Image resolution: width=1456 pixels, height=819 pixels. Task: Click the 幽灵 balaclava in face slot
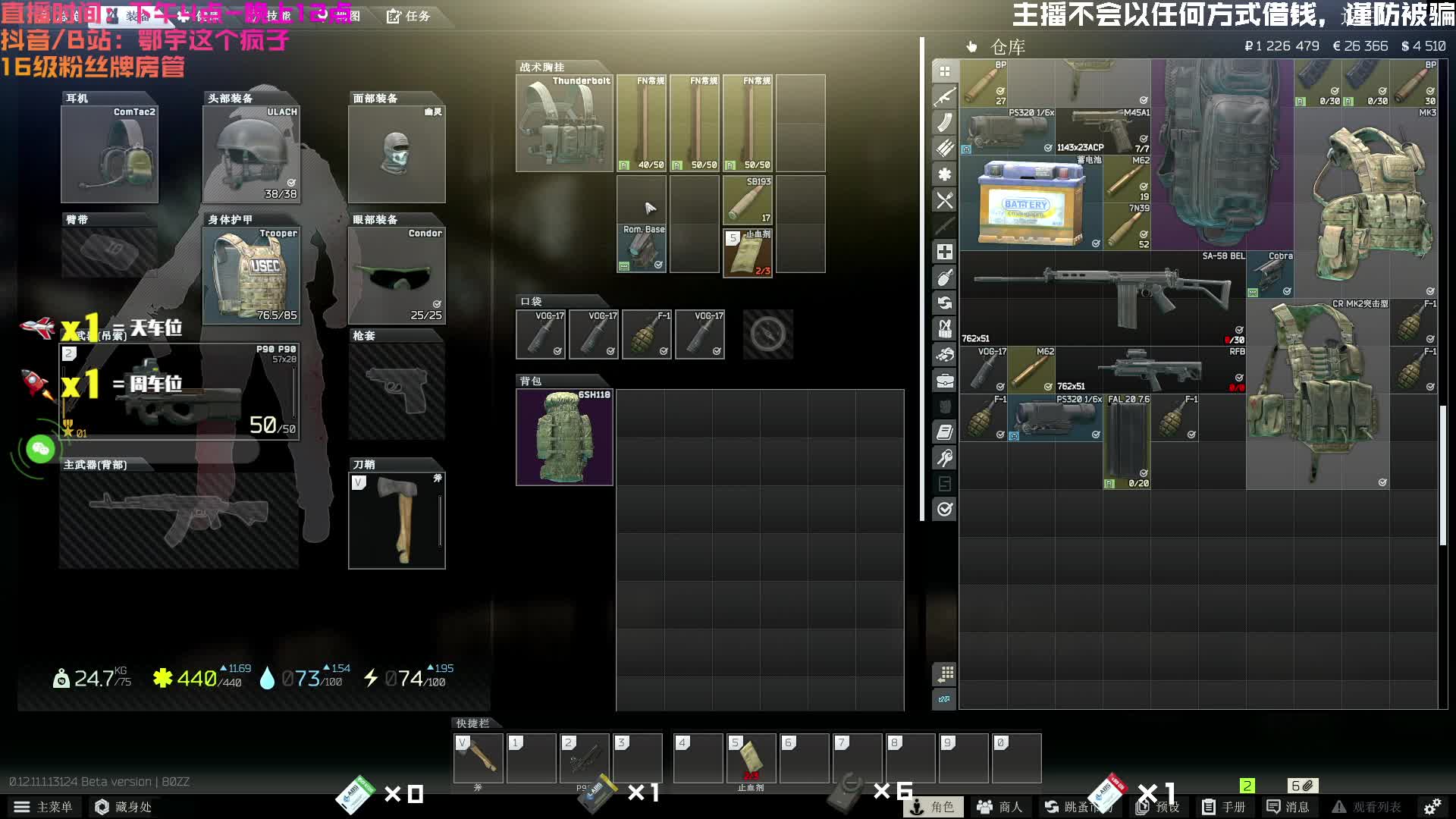397,154
